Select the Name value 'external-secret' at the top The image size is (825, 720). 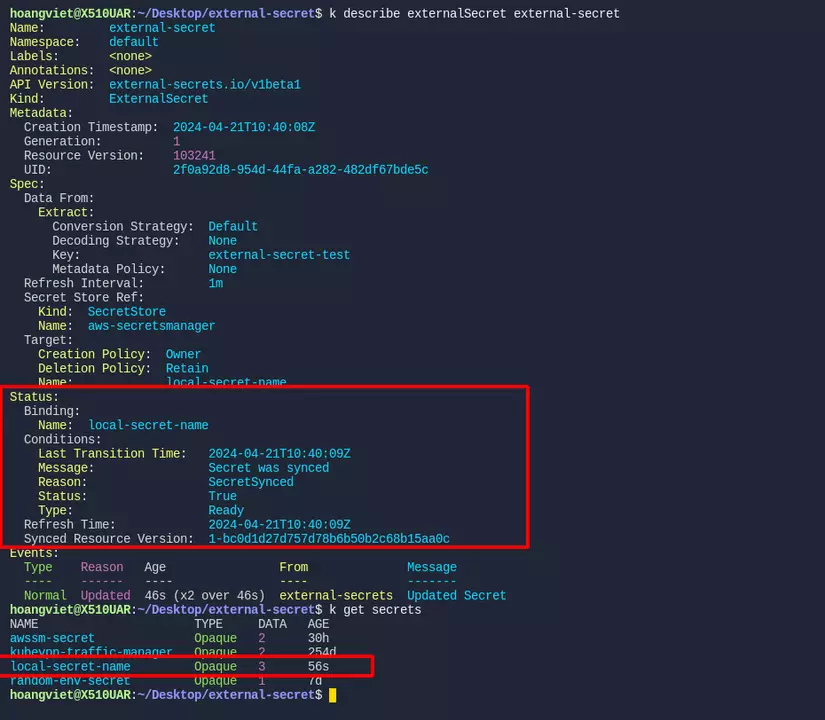tap(162, 28)
